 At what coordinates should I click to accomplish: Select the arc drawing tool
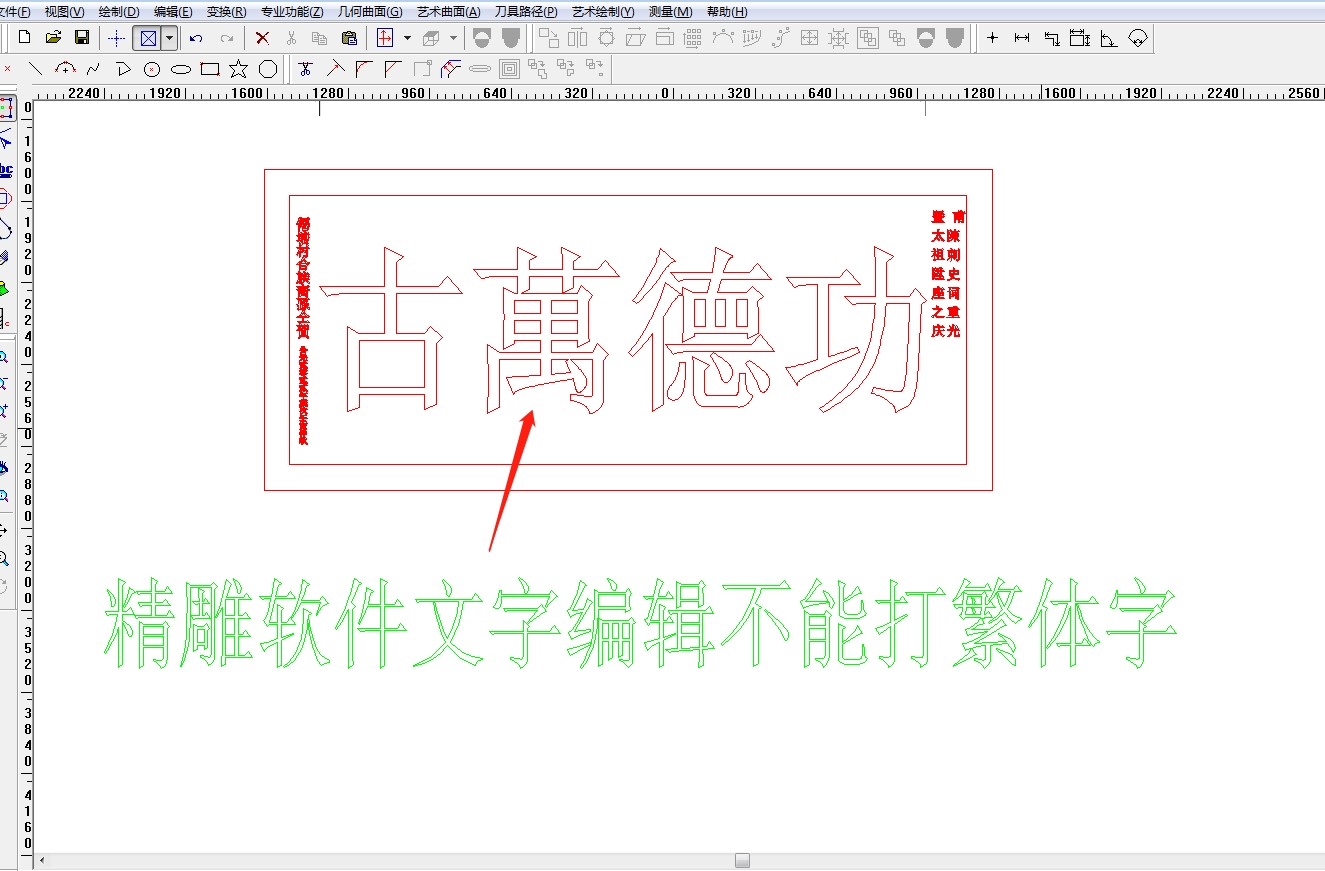pos(65,69)
